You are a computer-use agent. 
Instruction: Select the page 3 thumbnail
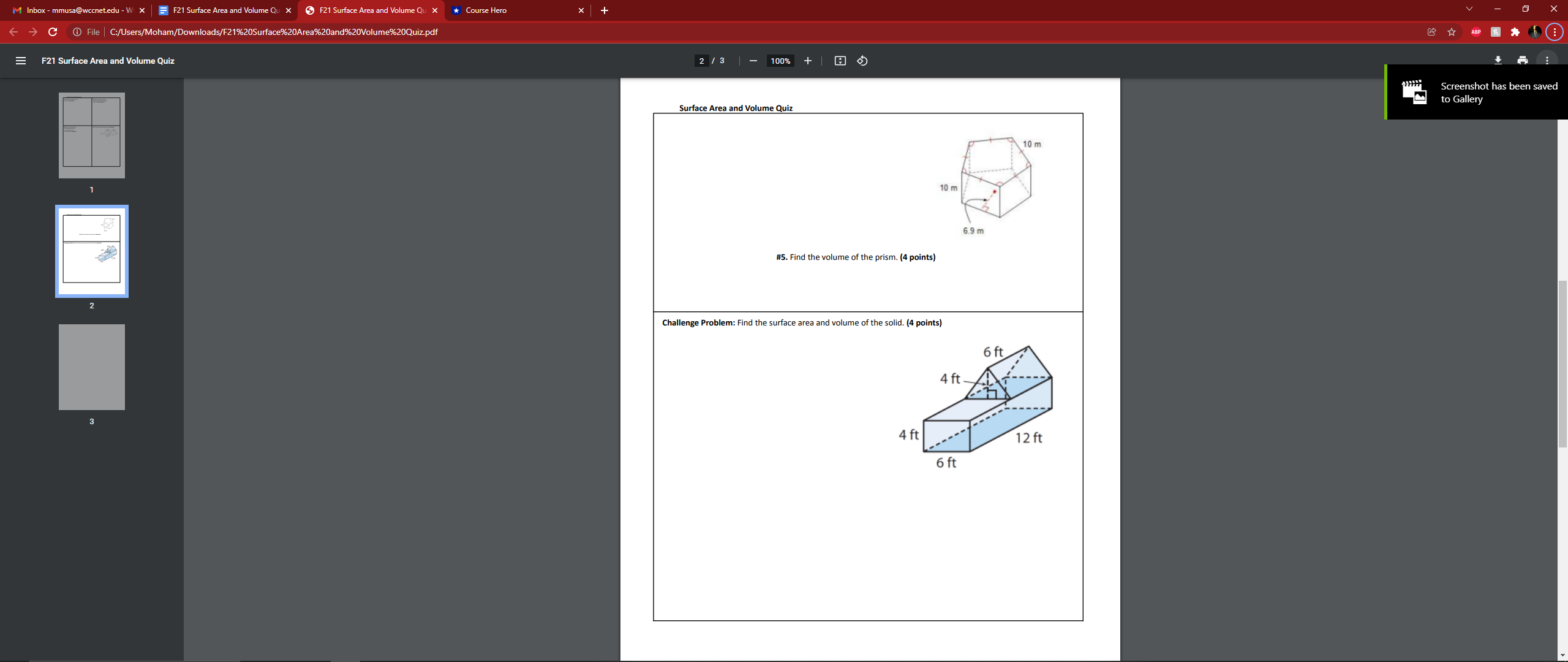tap(91, 367)
